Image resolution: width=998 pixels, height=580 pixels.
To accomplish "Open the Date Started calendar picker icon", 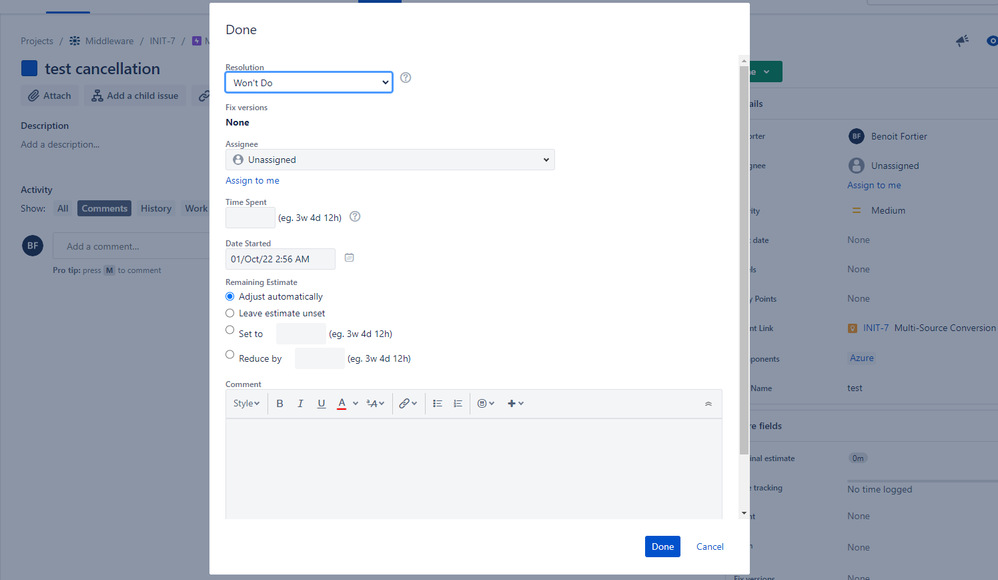I will click(x=349, y=258).
